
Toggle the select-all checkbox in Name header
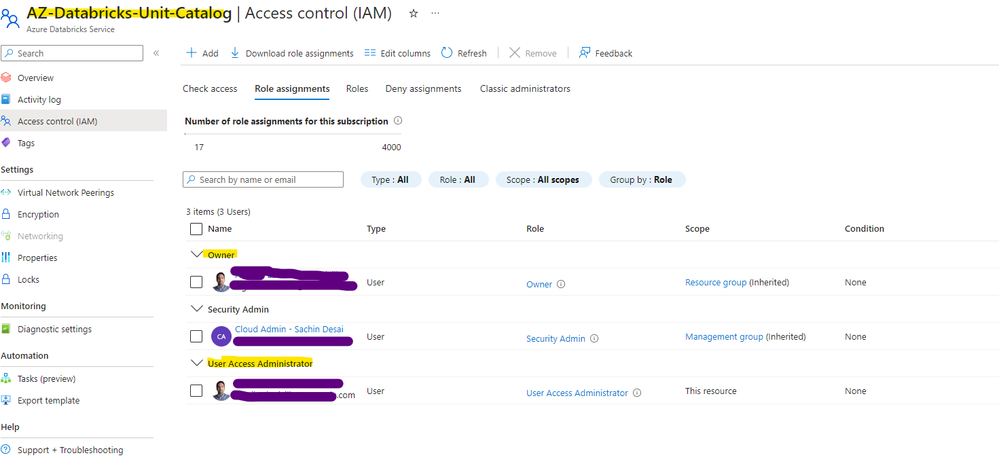pyautogui.click(x=196, y=229)
